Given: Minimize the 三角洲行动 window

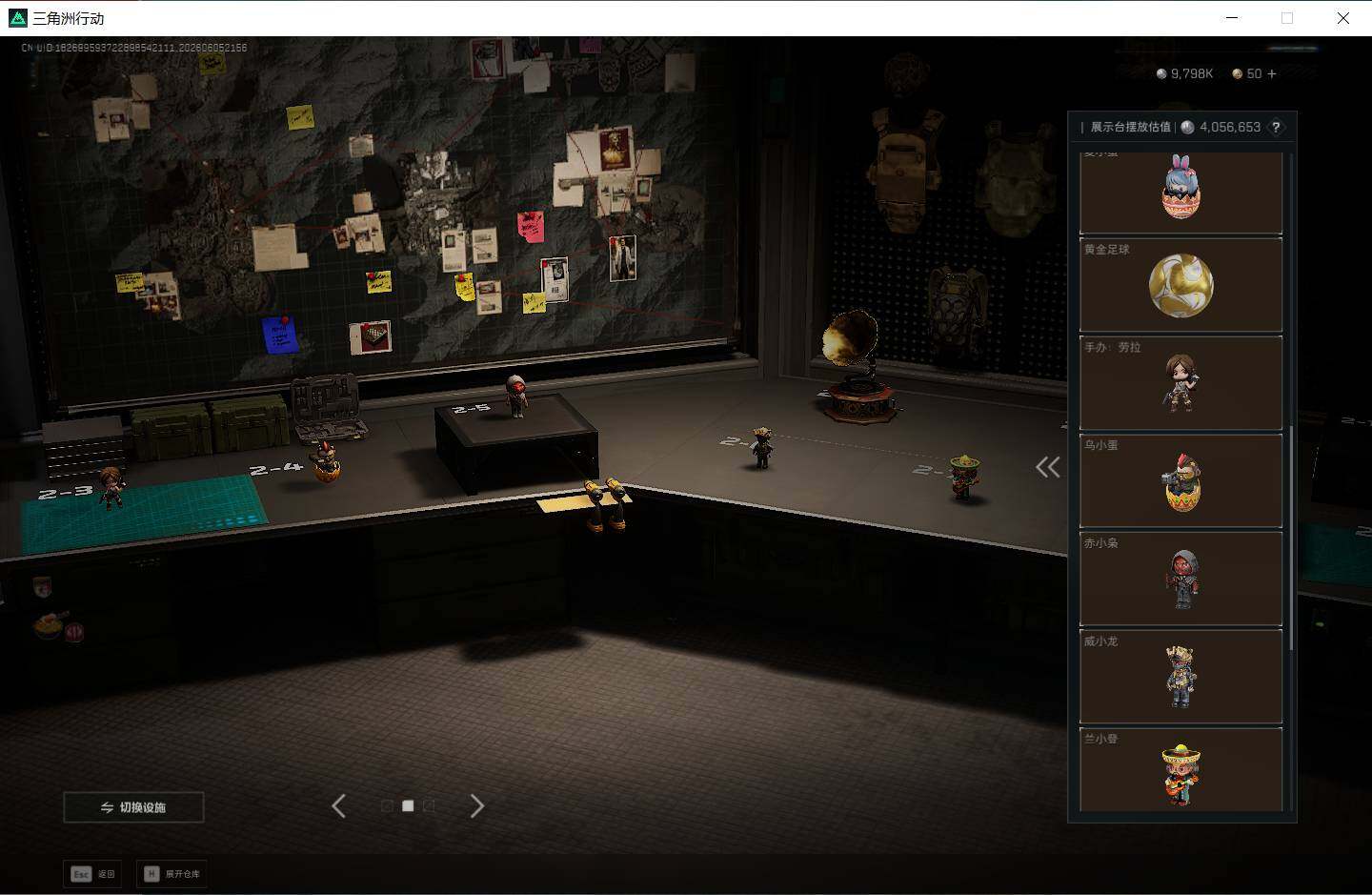Looking at the screenshot, I should tap(1232, 18).
